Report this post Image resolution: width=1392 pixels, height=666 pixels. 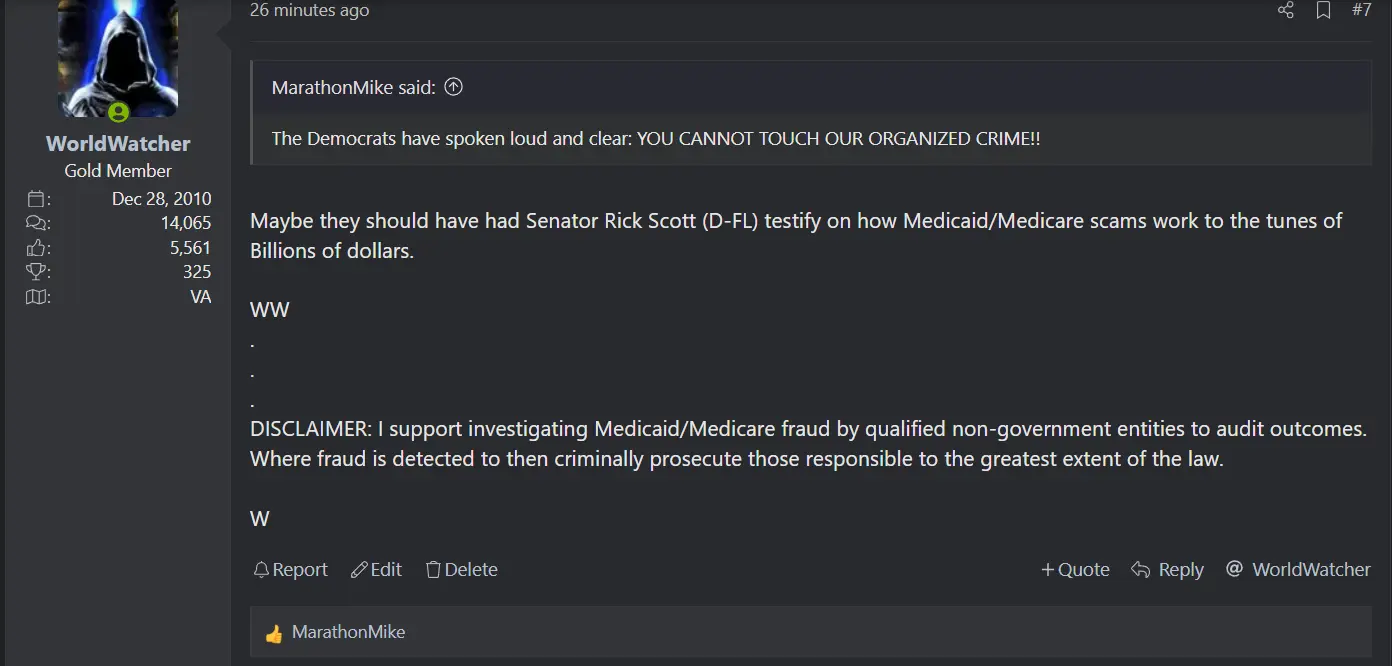[x=290, y=570]
